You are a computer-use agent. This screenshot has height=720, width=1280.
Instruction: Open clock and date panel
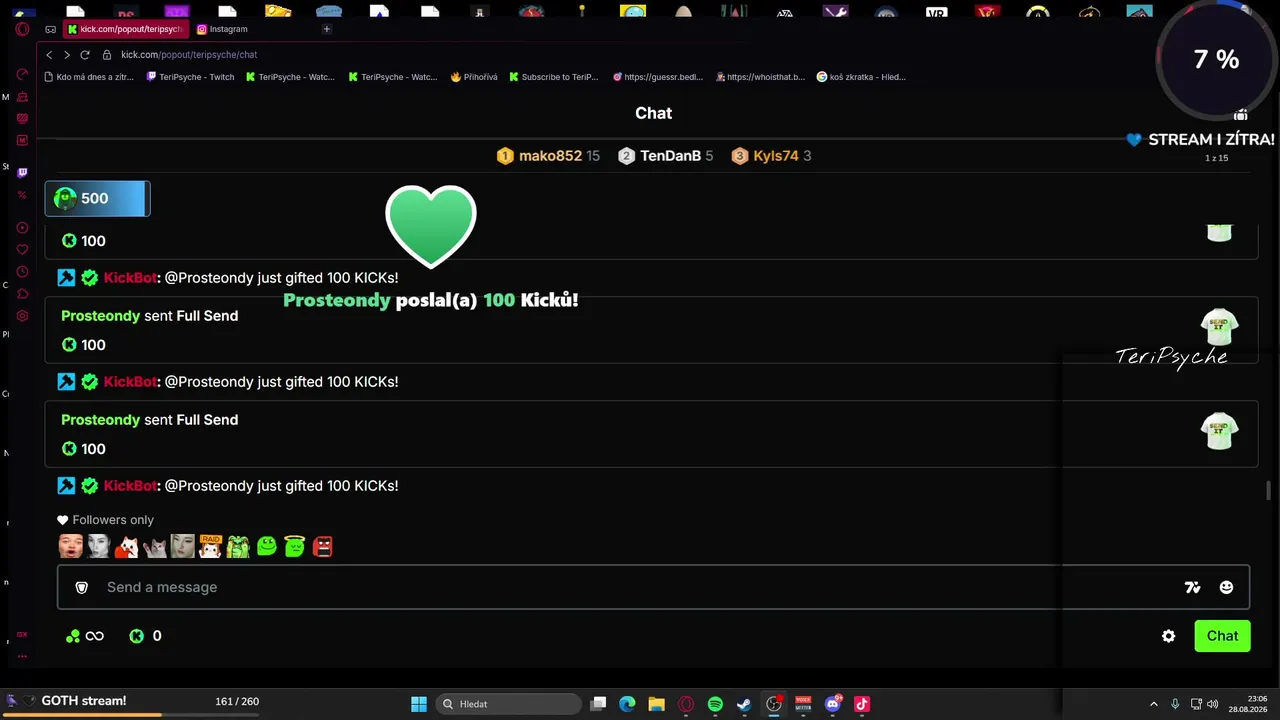click(1250, 704)
